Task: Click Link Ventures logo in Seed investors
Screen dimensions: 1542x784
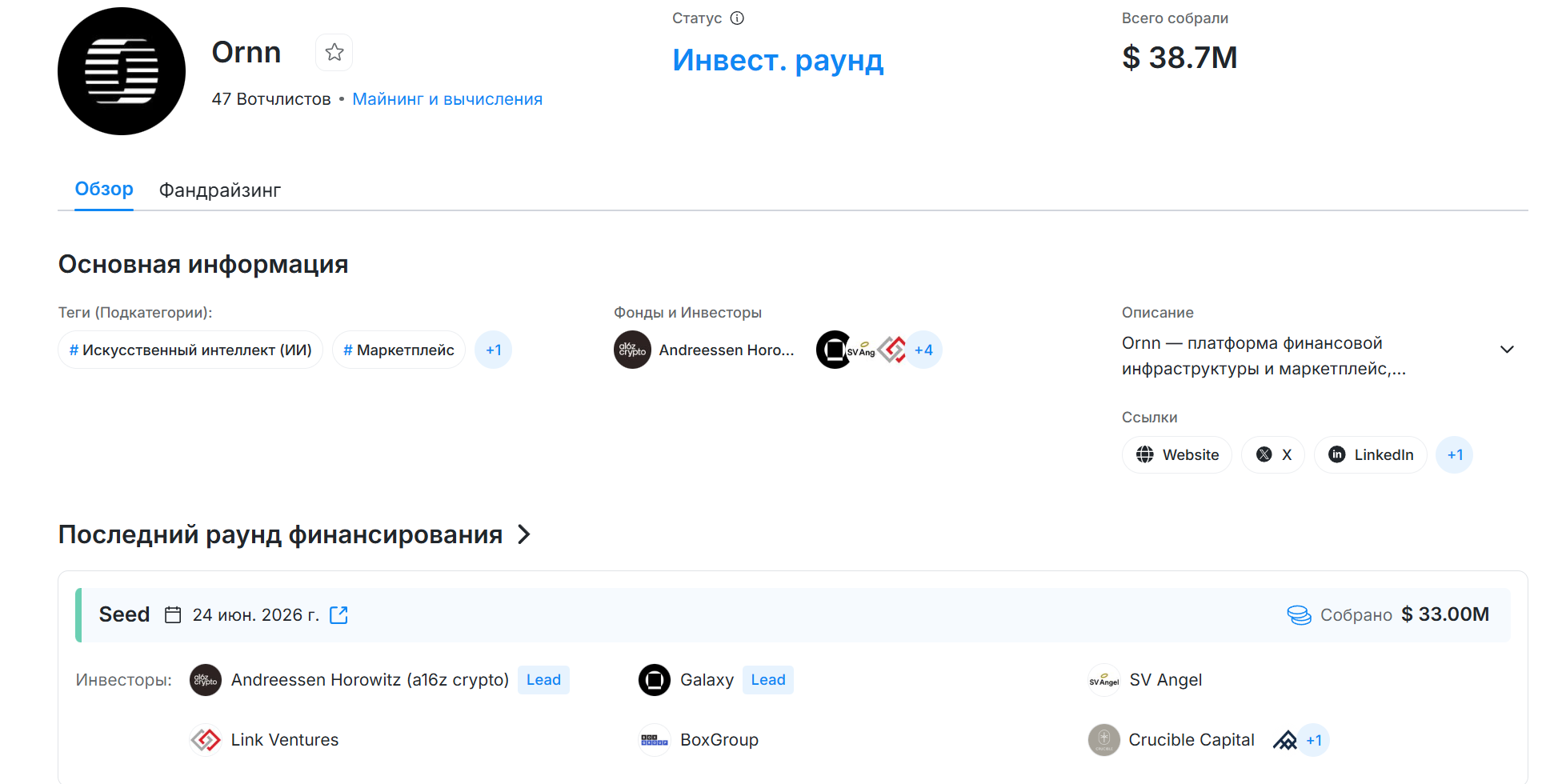Action: click(206, 740)
